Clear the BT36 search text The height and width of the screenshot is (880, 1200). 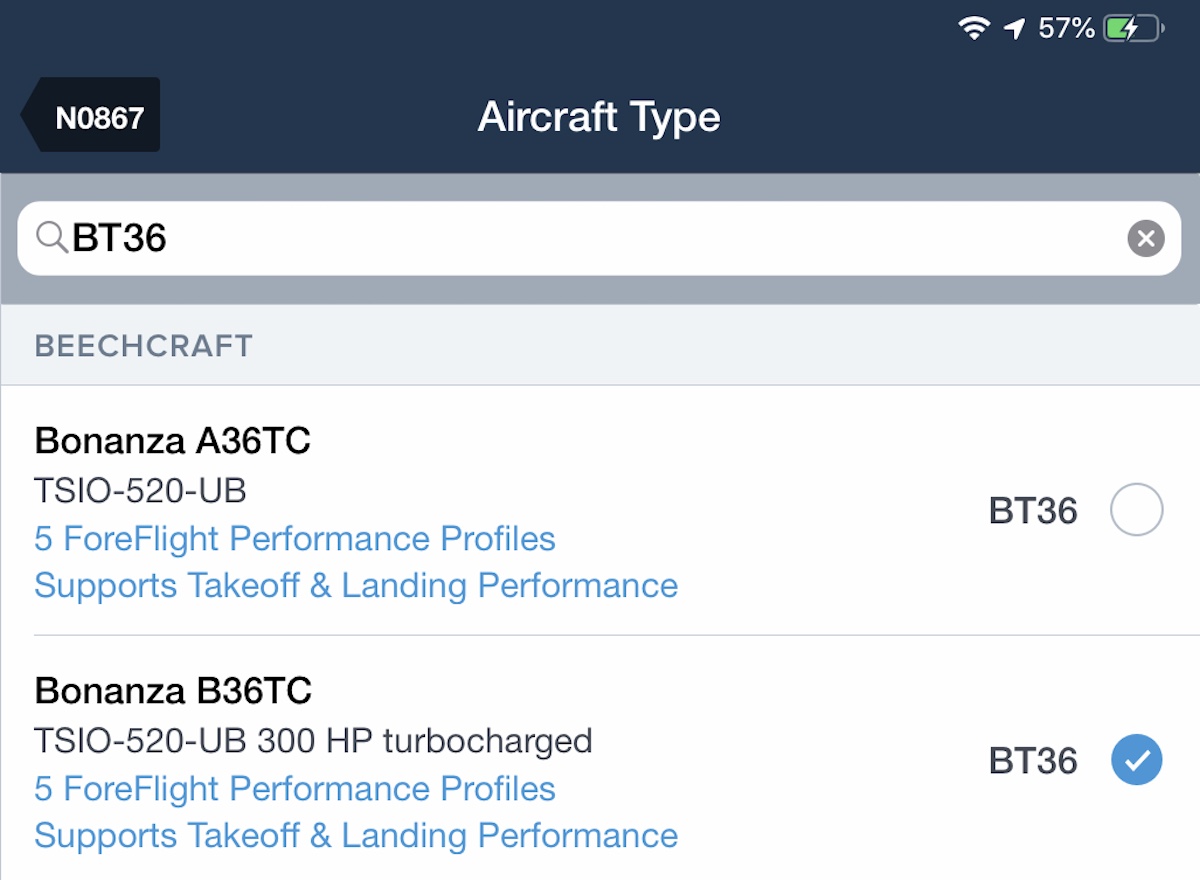[x=1146, y=238]
